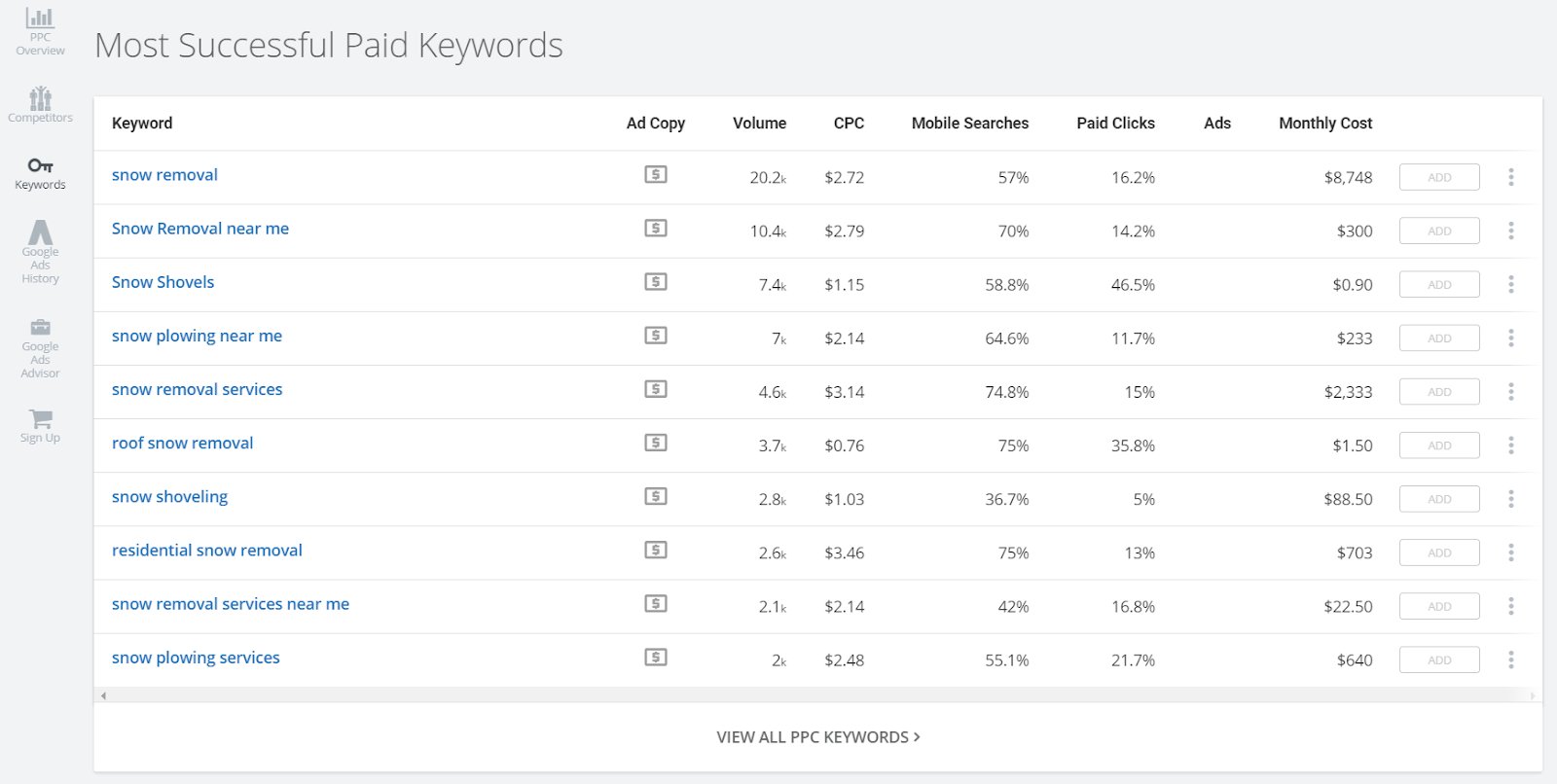
Task: Open the residential snow removal keyword link
Action: (x=206, y=551)
